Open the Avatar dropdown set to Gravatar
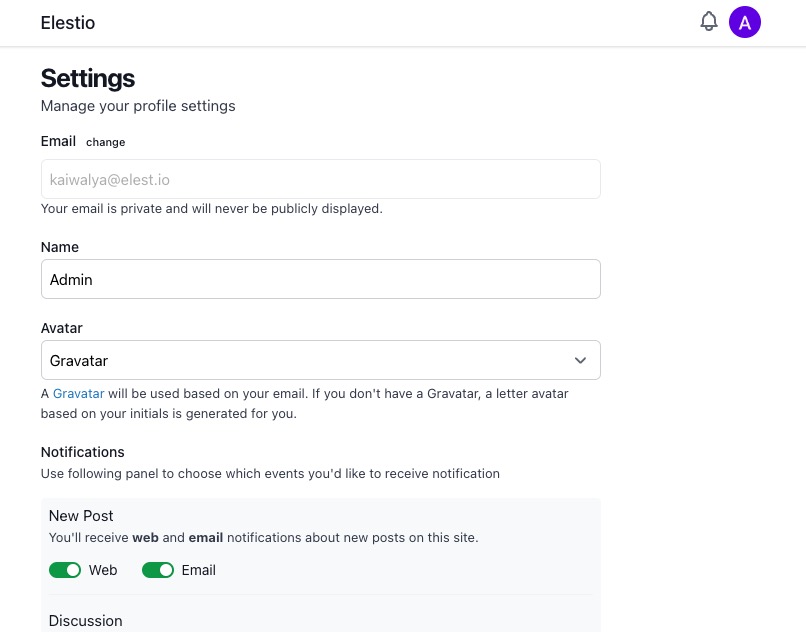Screen dimensions: 806x632 point(320,360)
